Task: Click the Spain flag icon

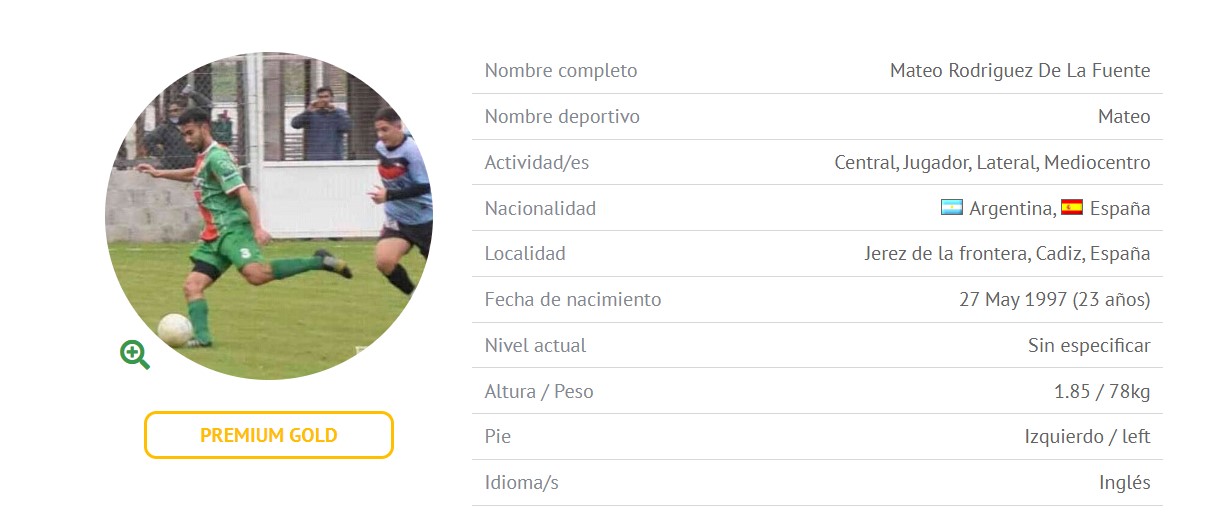Action: (x=1072, y=208)
